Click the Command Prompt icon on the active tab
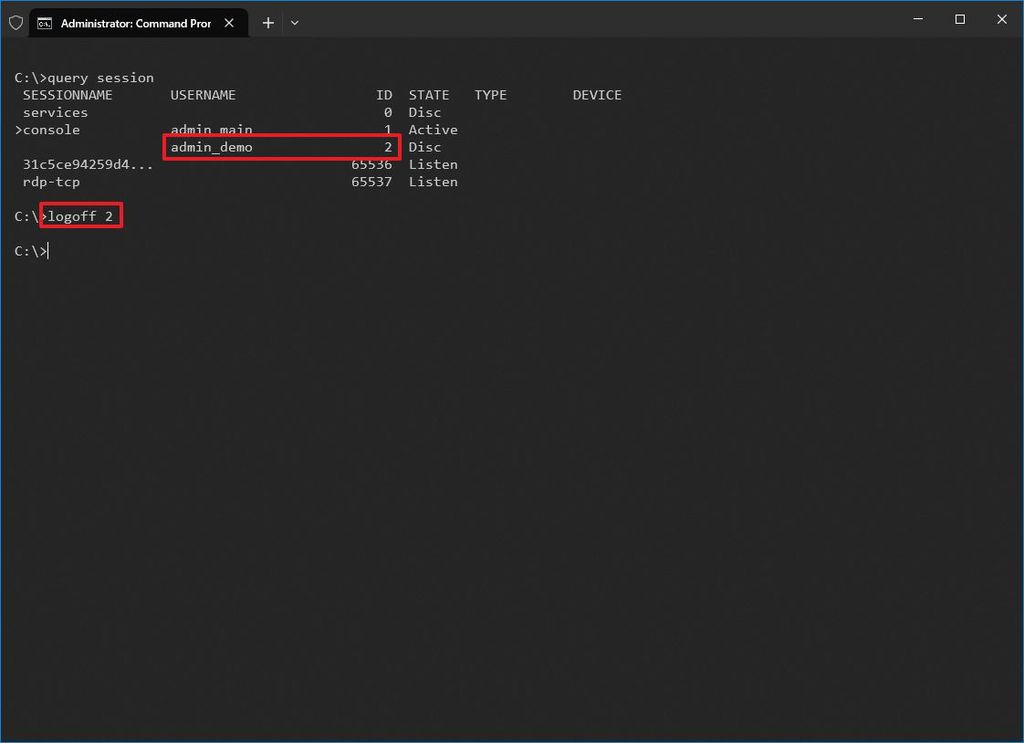Viewport: 1024px width, 743px height. point(46,22)
